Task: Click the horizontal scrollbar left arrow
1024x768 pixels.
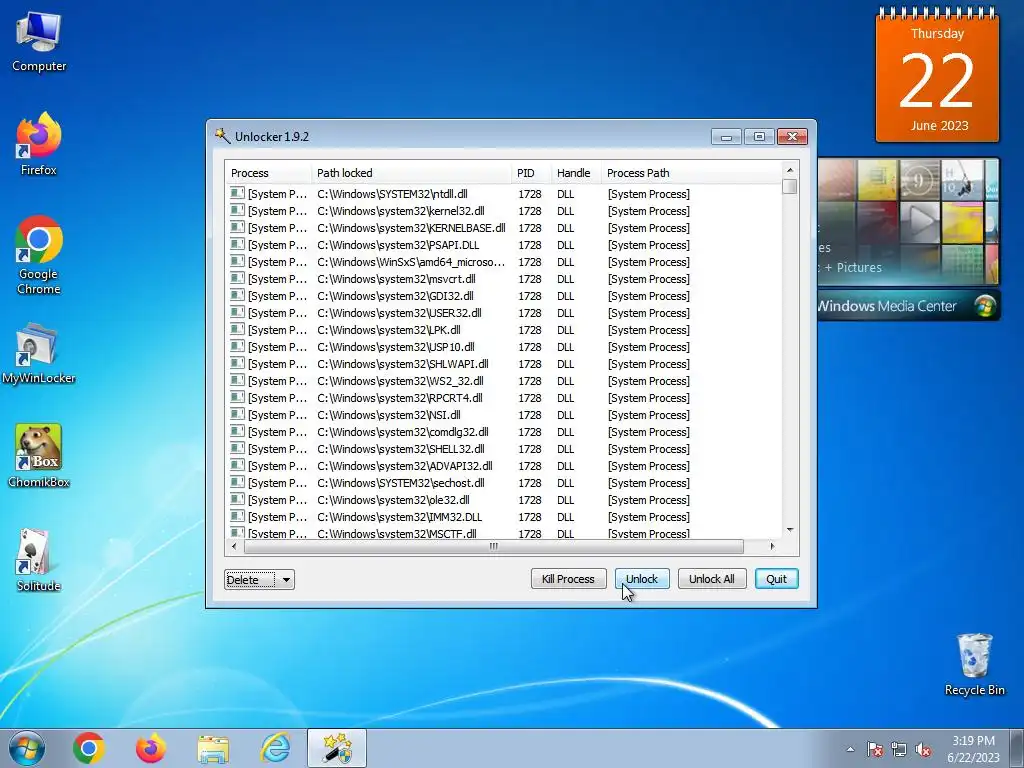Action: (x=234, y=546)
